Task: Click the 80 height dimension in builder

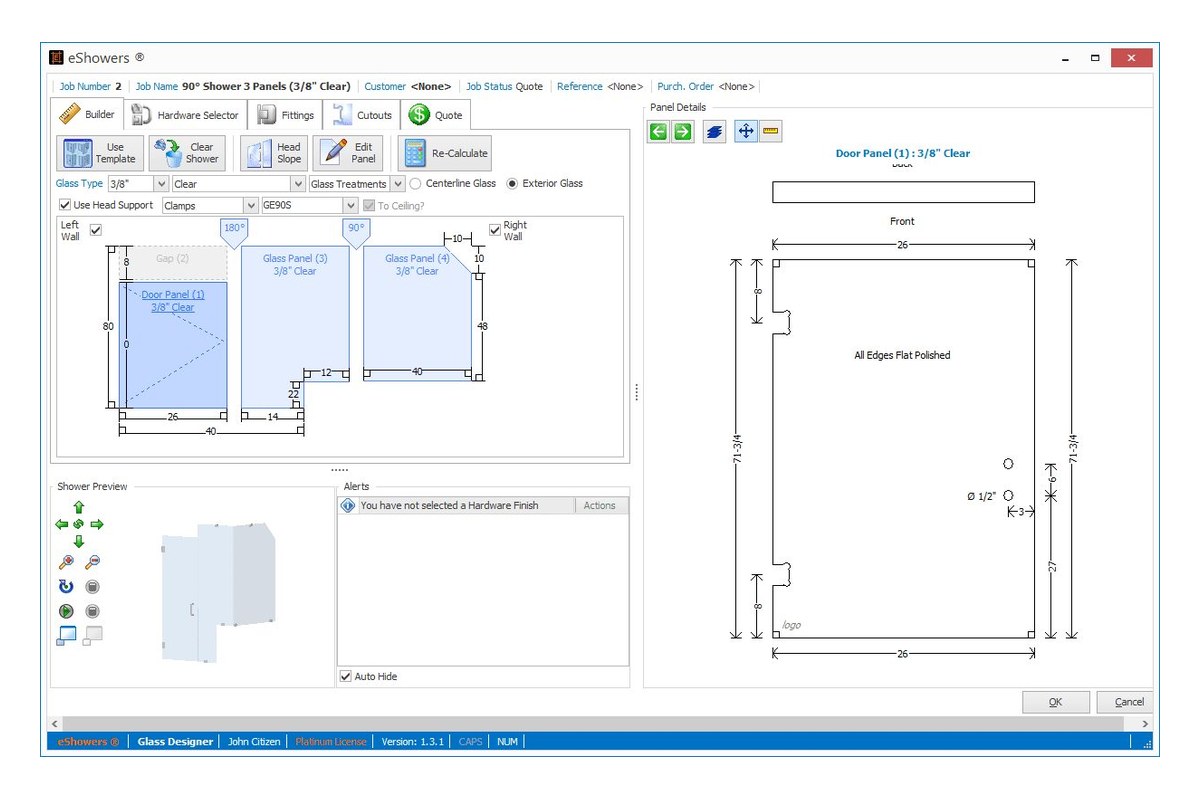Action: coord(108,326)
